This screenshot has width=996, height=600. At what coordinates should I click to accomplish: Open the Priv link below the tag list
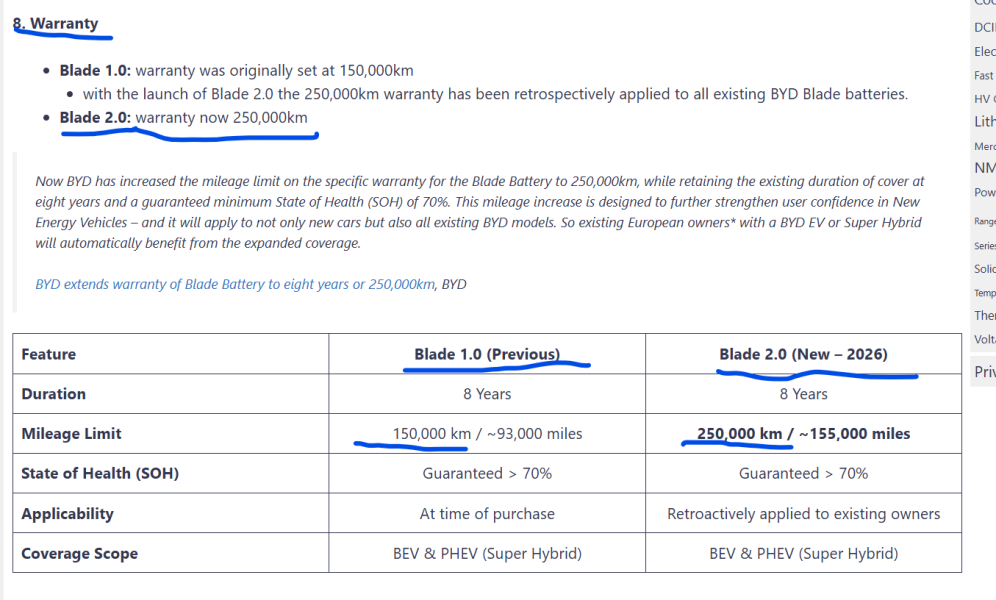(984, 372)
